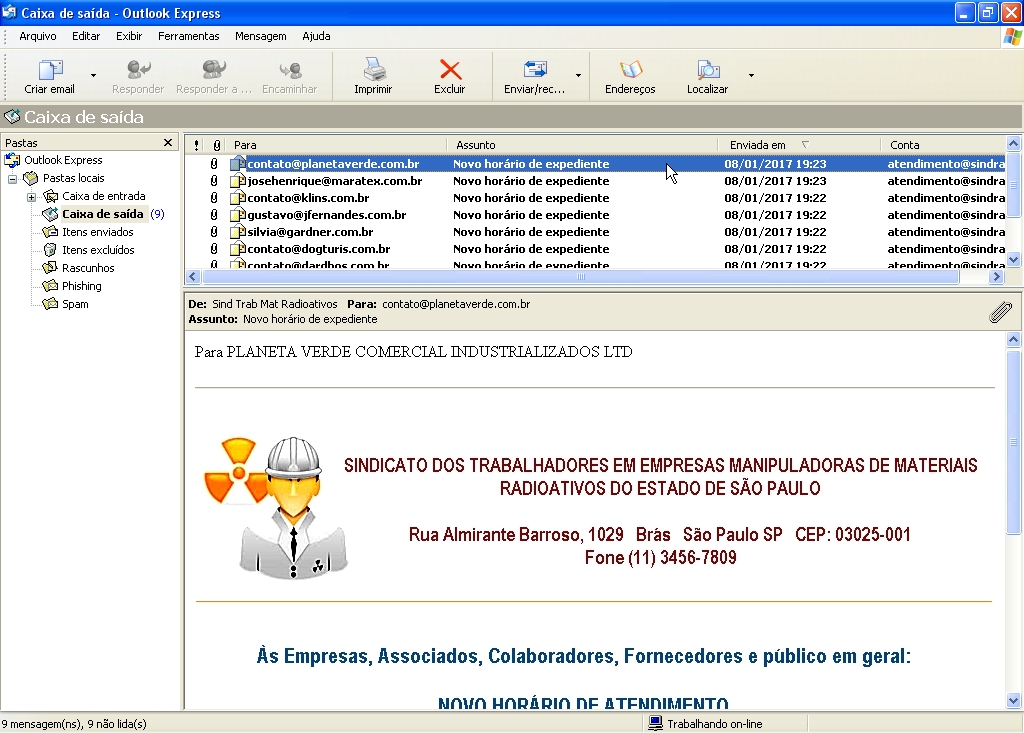The image size is (1024, 733).
Task: Click the Trabalhando on-line status icon
Action: coord(655,723)
